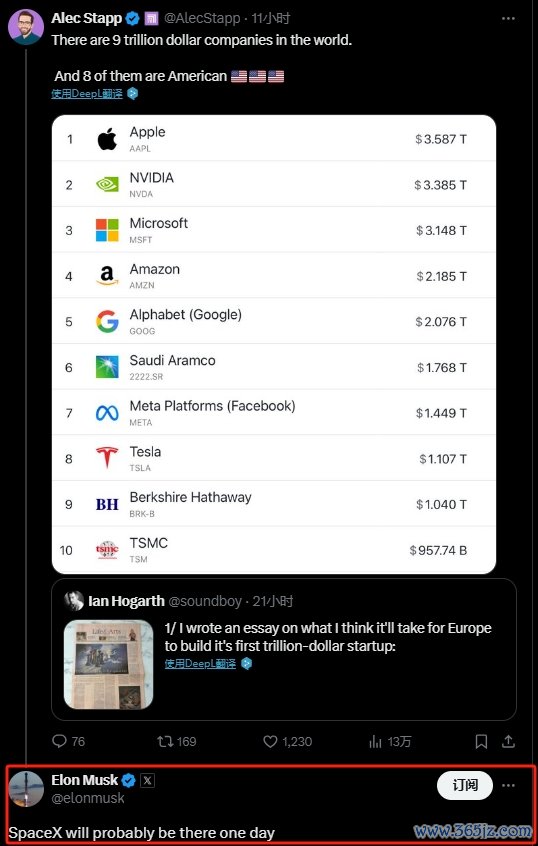View the tweet analytics bar chart icon
The width and height of the screenshot is (538, 846).
(x=376, y=742)
